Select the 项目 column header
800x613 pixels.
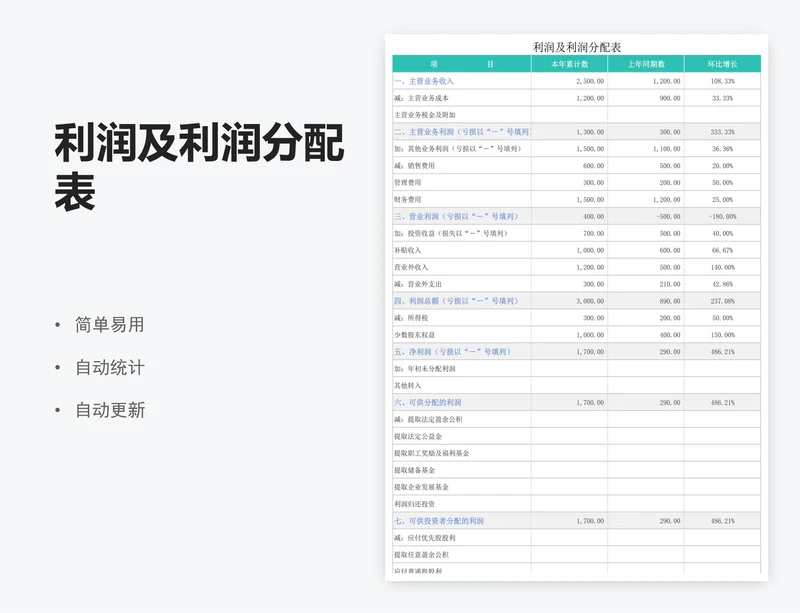[x=461, y=64]
